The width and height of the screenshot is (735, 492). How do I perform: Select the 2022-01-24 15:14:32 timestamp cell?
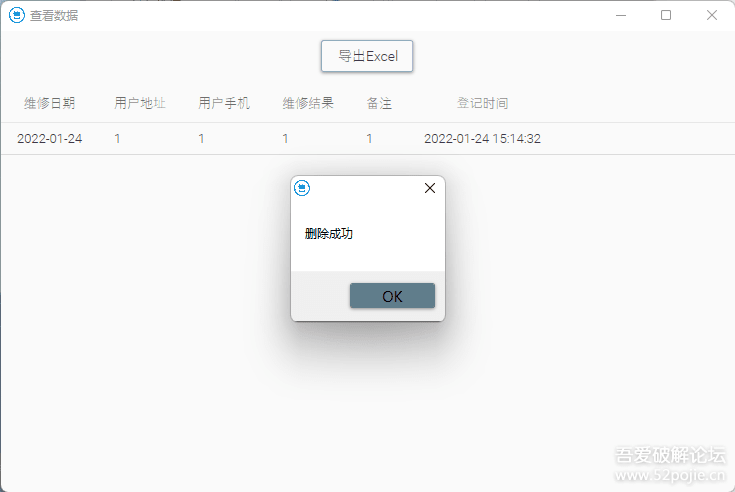(x=482, y=139)
